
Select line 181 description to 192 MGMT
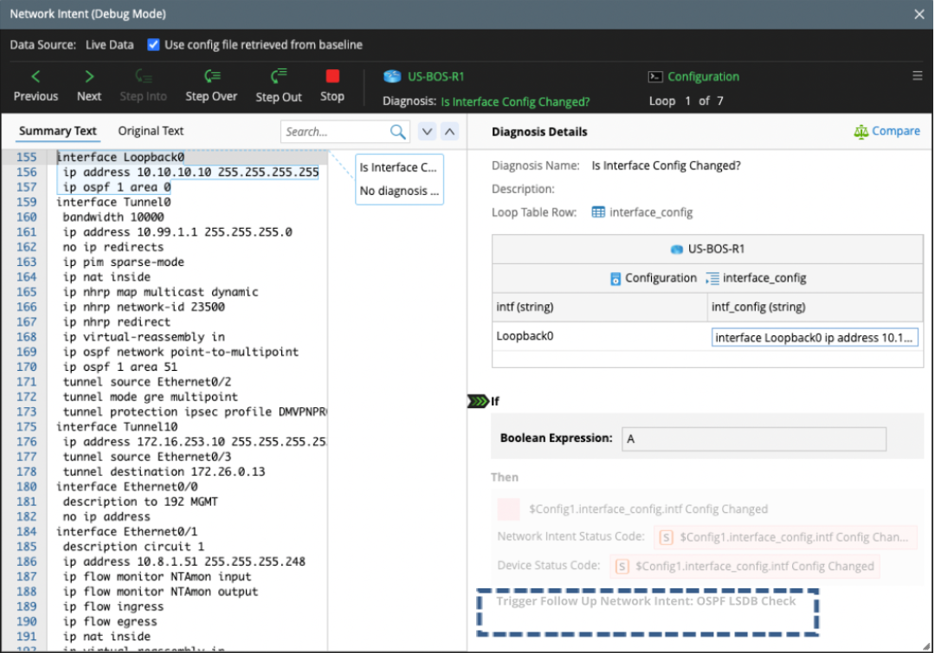140,502
